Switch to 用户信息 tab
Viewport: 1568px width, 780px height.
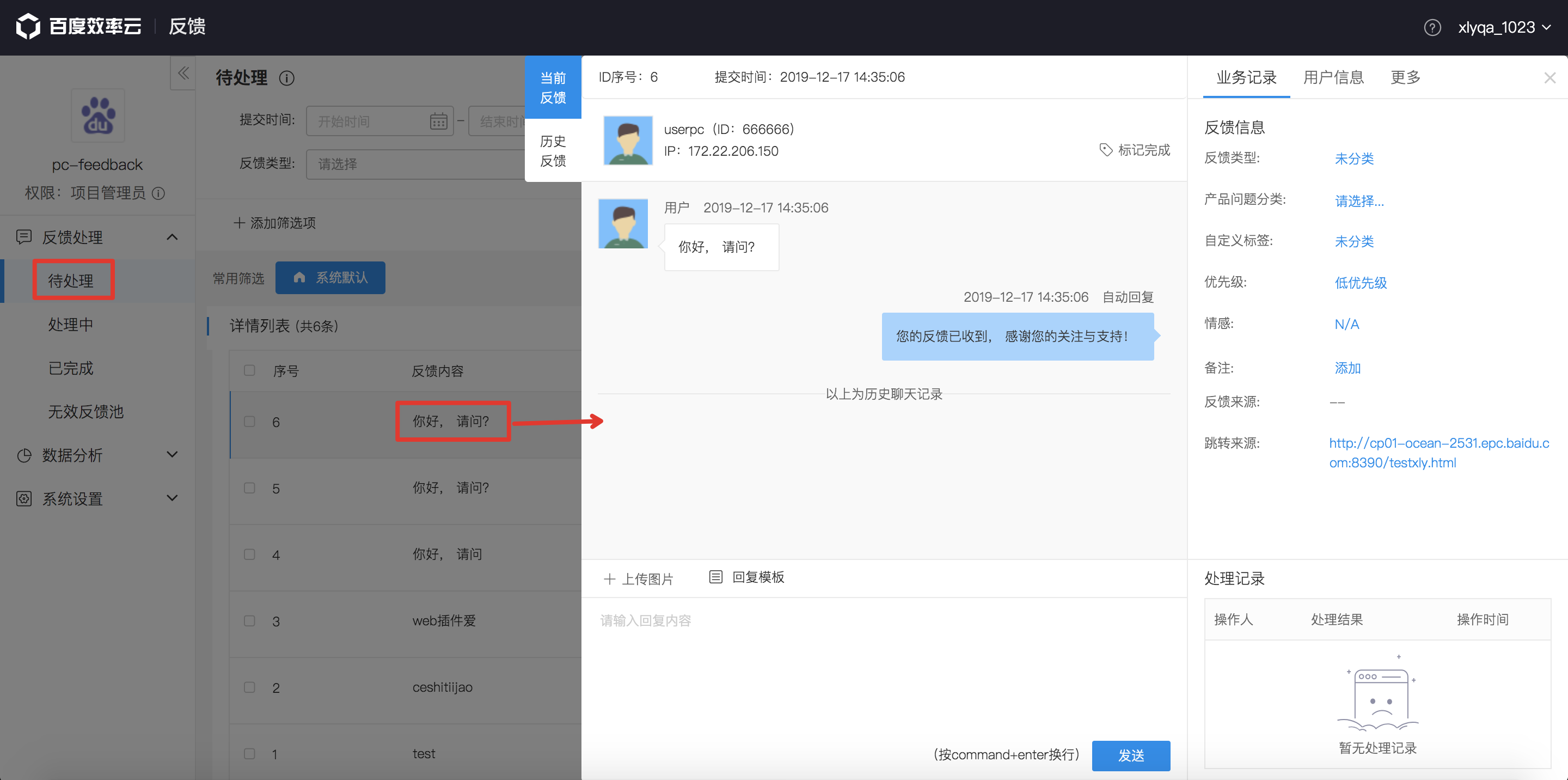coord(1333,77)
